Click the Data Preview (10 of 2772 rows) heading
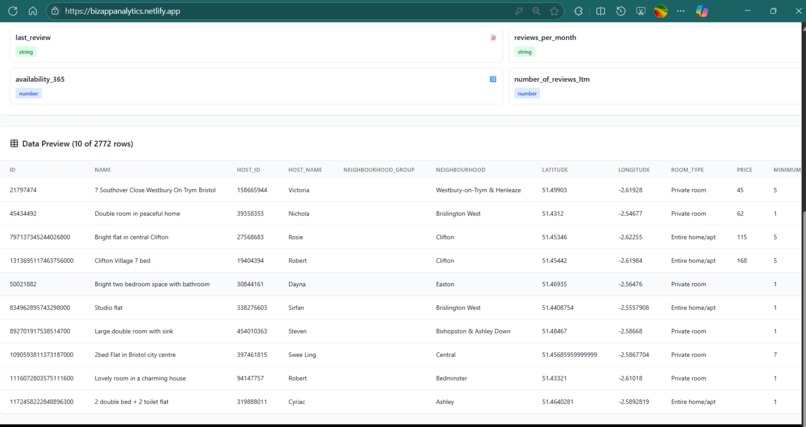The image size is (806, 427). pos(78,144)
